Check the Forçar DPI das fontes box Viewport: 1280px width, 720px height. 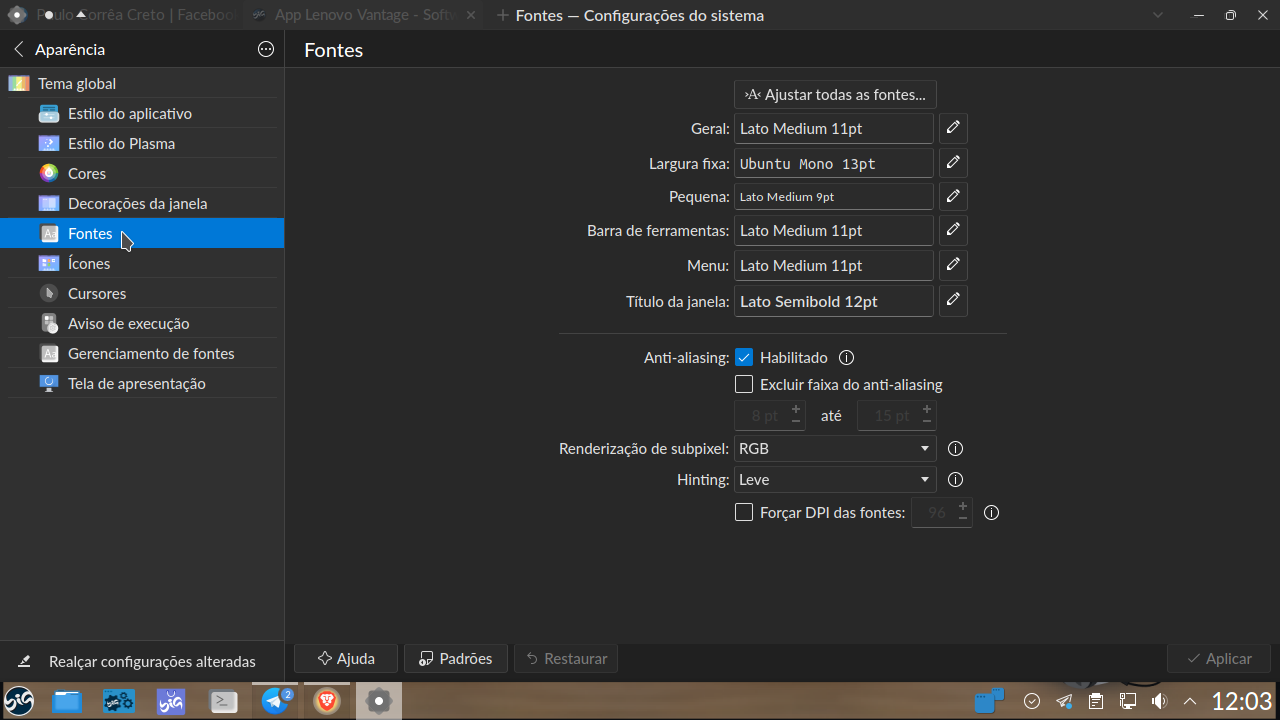tap(744, 511)
